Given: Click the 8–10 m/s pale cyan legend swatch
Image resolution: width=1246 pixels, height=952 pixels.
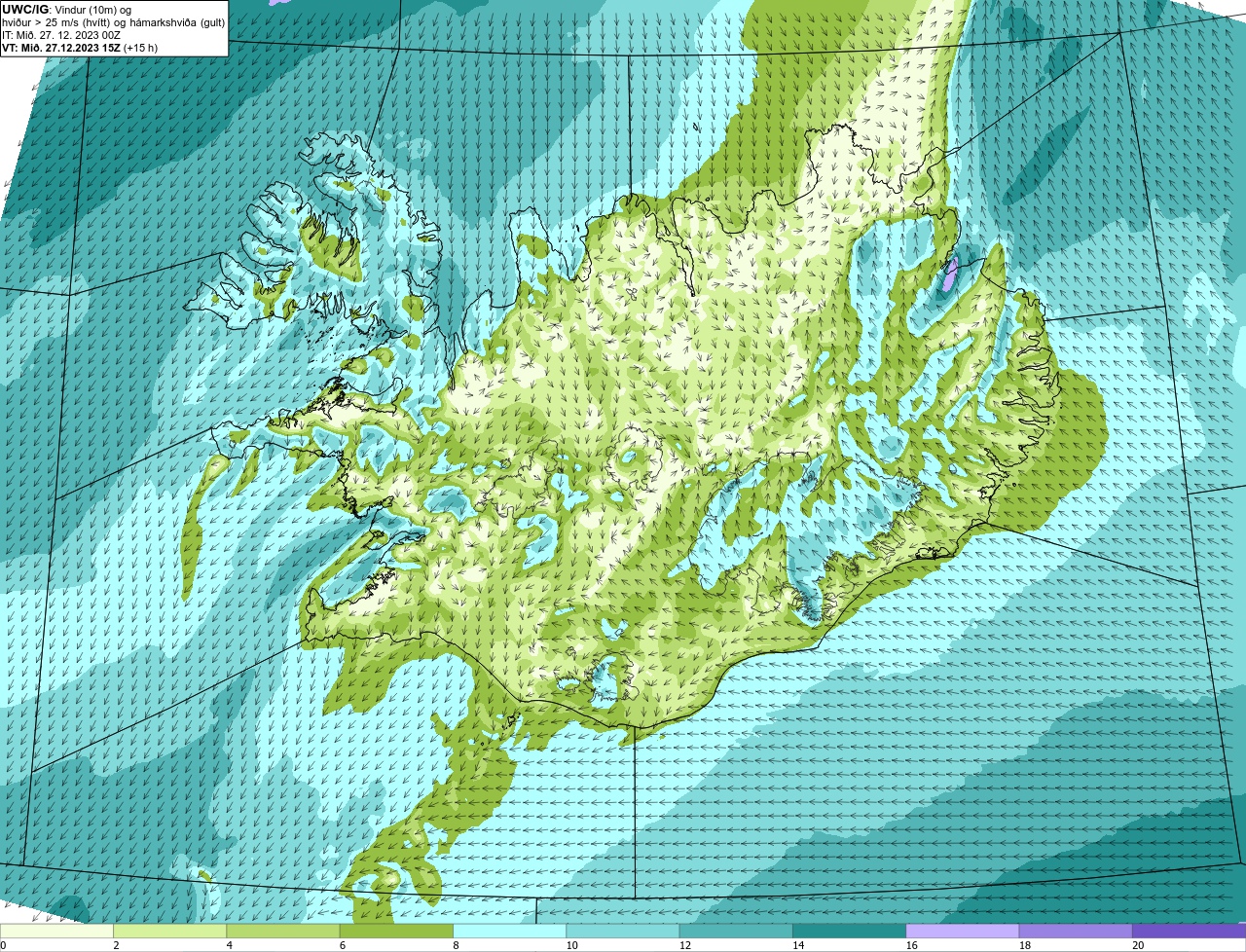Looking at the screenshot, I should click(x=510, y=931).
